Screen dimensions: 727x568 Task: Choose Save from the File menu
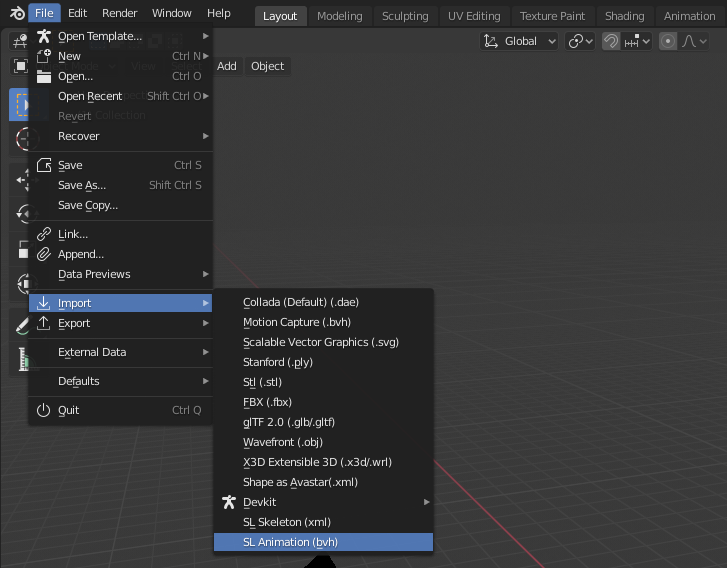click(x=121, y=165)
